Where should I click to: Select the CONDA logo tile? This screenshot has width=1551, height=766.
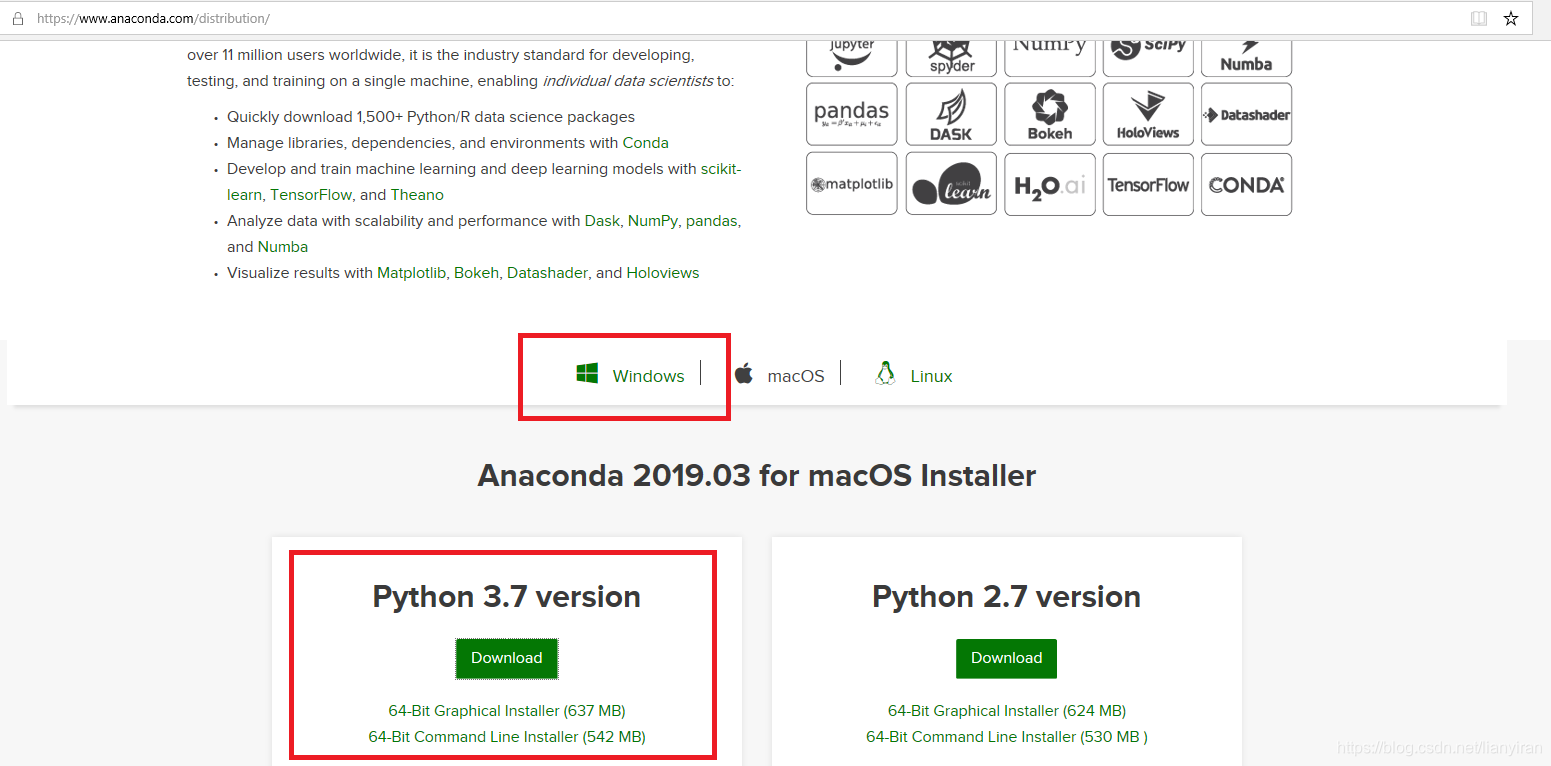pyautogui.click(x=1246, y=184)
